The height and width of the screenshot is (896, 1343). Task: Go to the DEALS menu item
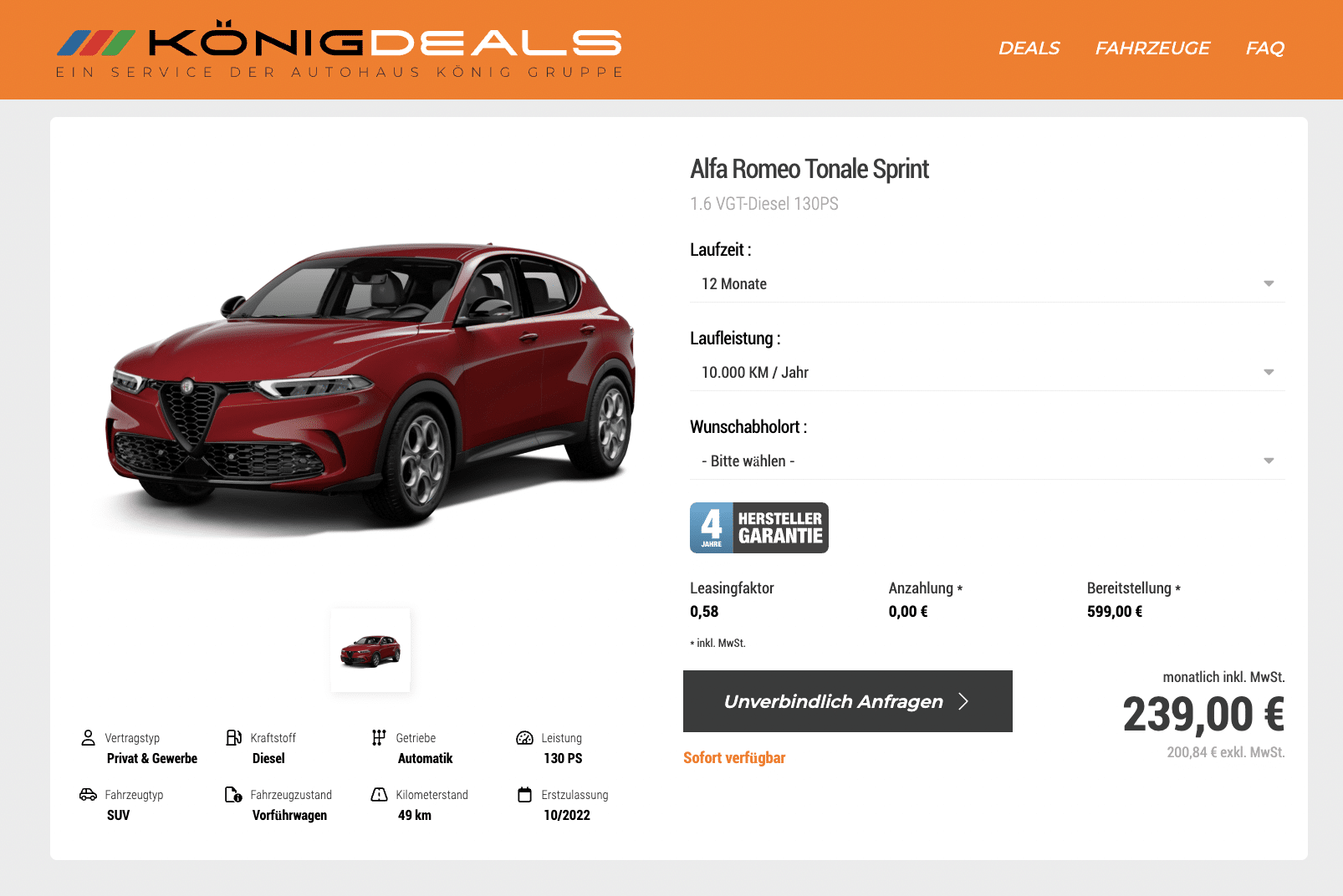pyautogui.click(x=1029, y=48)
